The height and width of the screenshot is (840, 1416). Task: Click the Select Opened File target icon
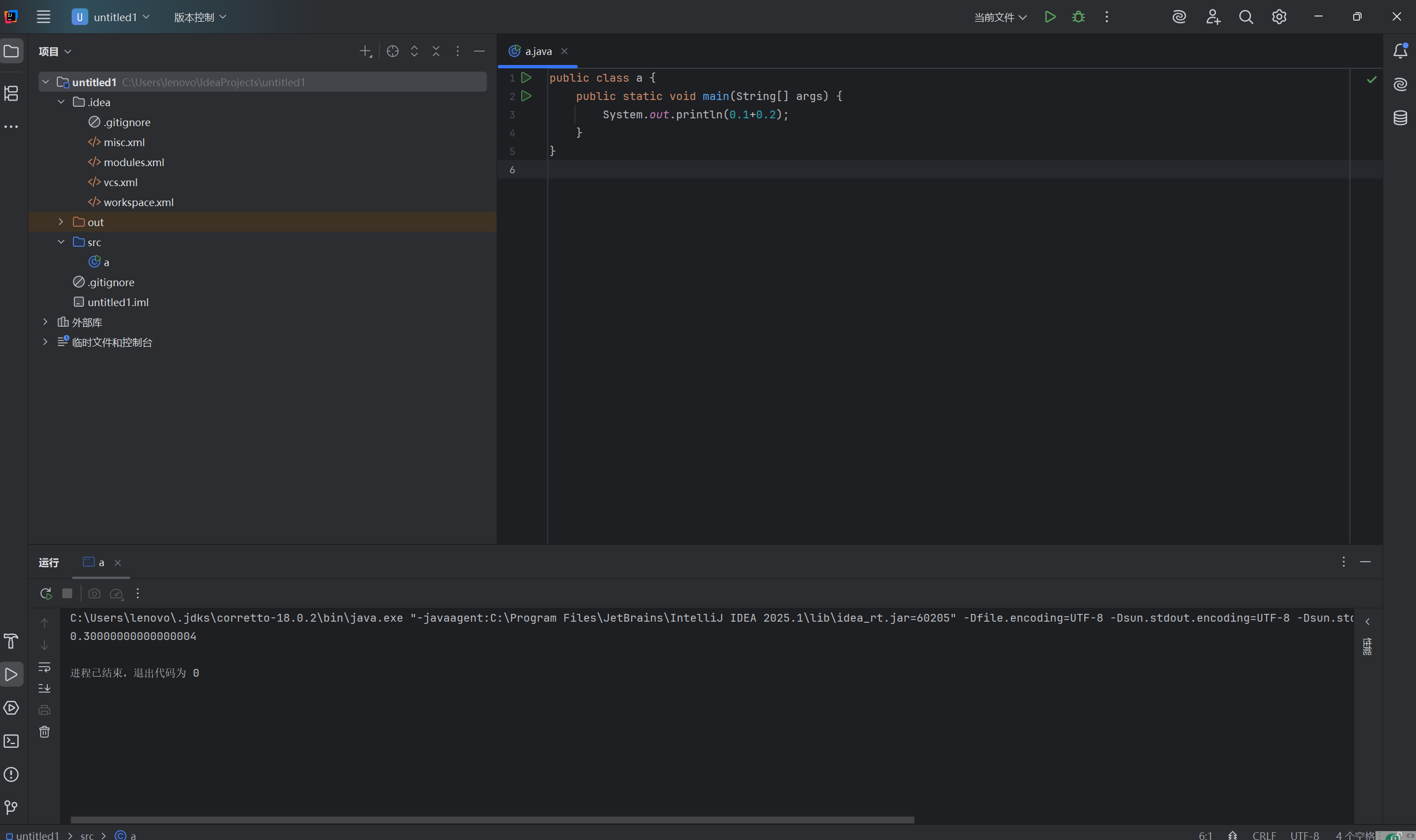[392, 52]
